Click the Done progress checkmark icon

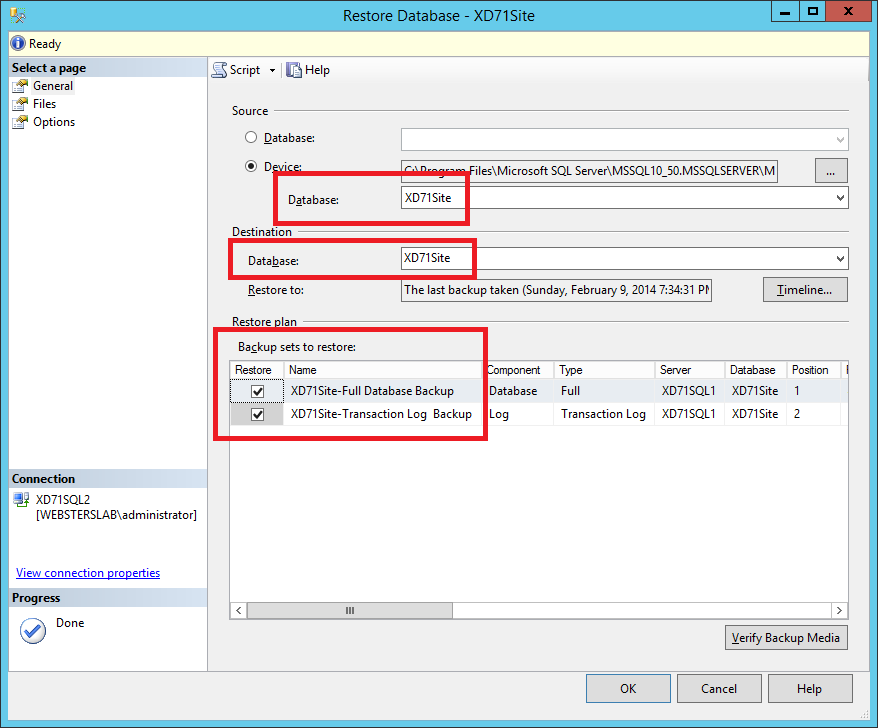33,630
